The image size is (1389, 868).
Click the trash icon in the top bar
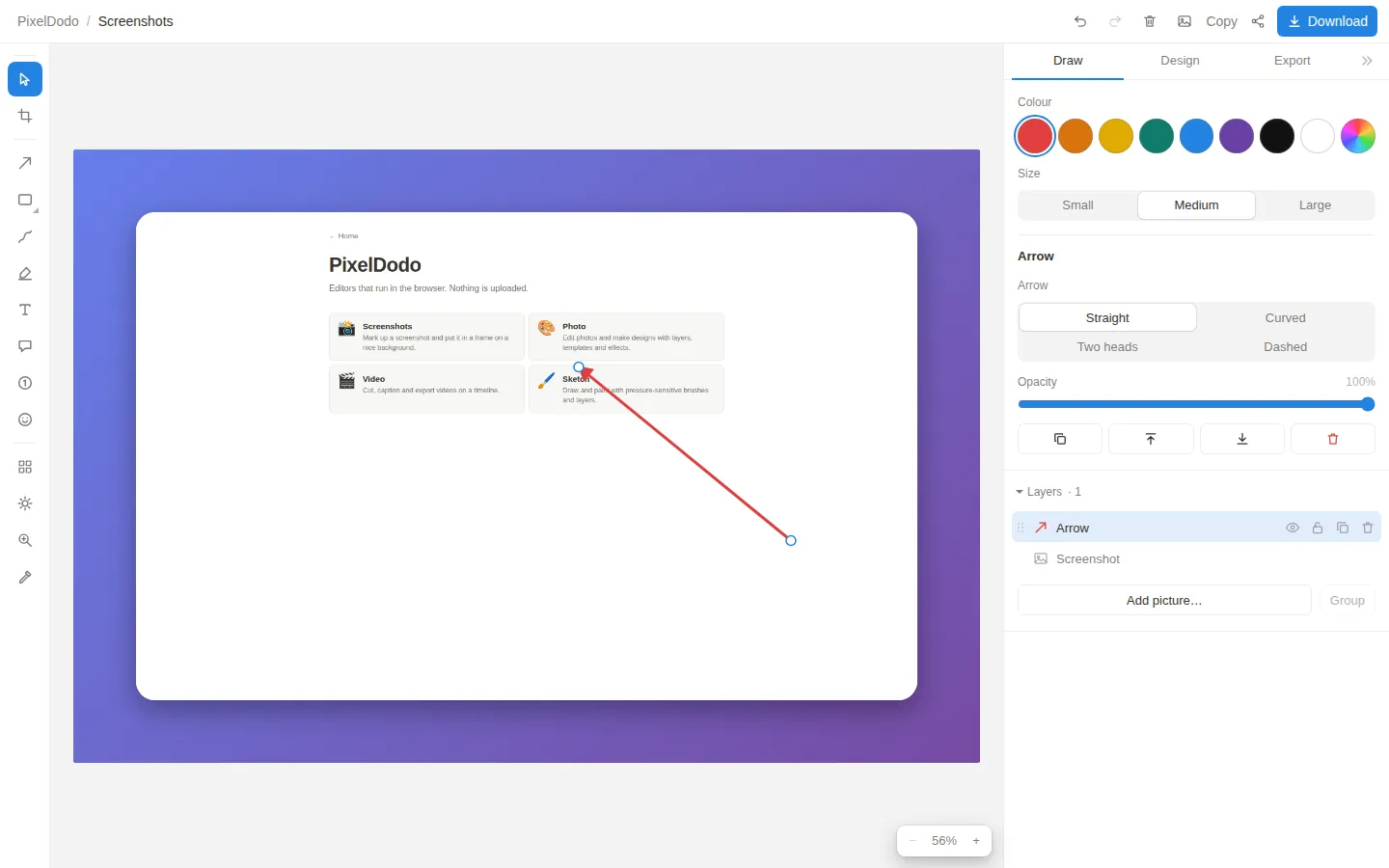(x=1150, y=21)
